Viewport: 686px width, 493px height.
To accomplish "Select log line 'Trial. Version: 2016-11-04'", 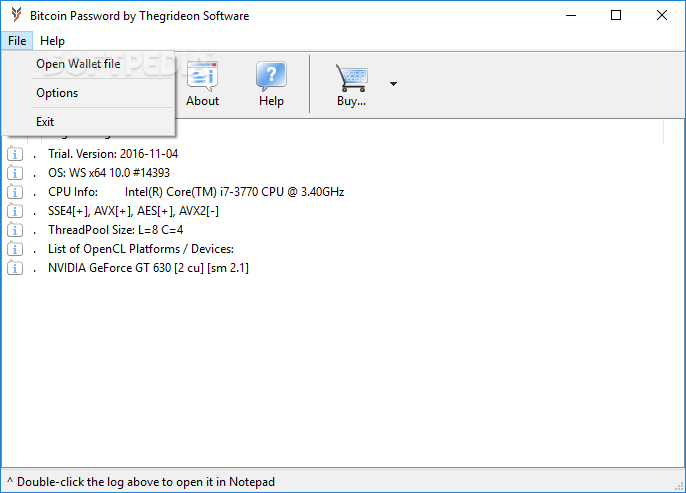I will [x=113, y=154].
